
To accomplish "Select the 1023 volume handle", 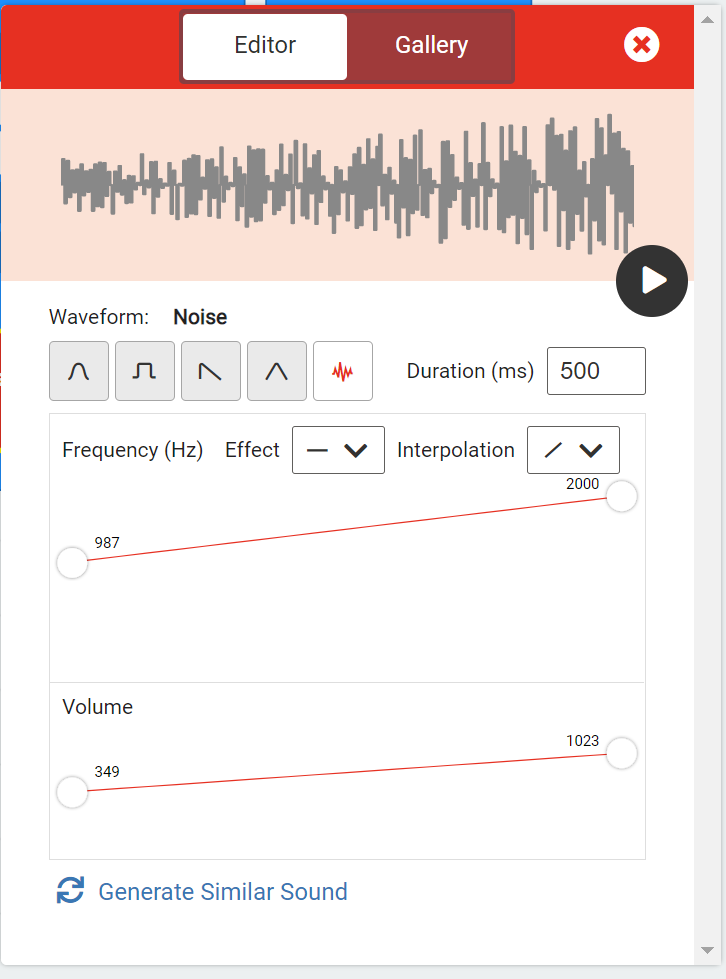I will (621, 753).
